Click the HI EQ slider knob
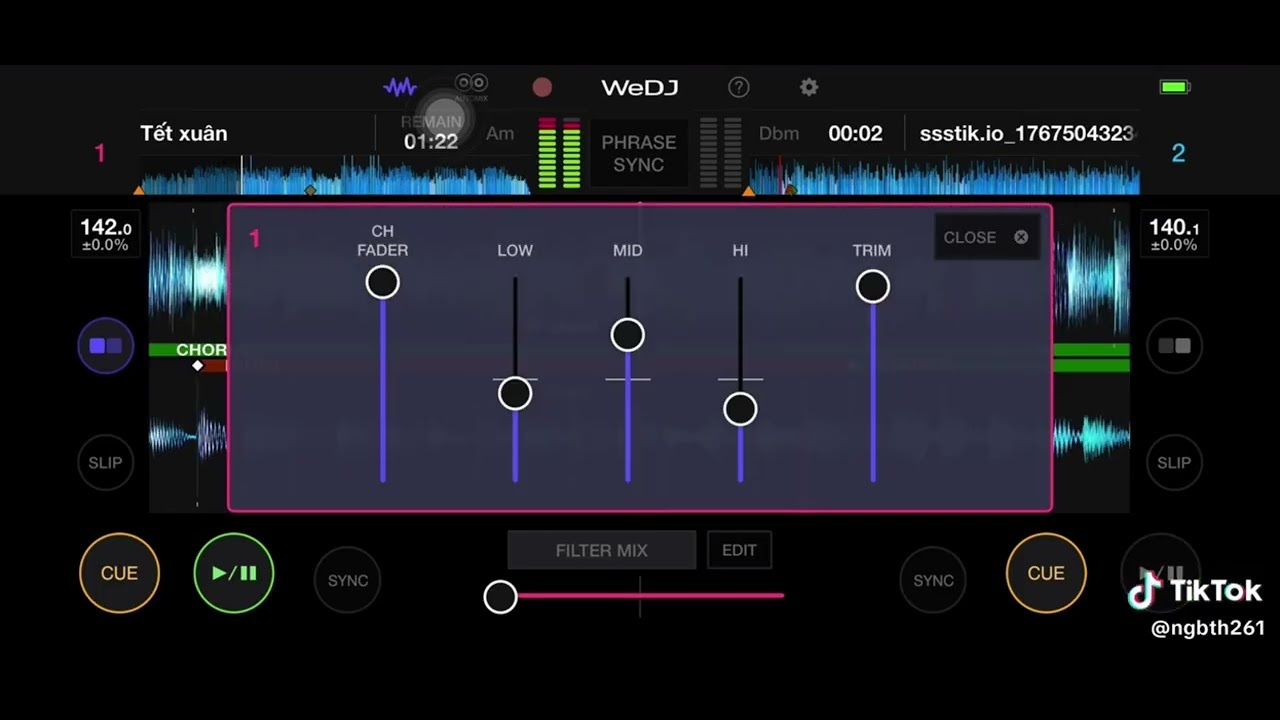The width and height of the screenshot is (1280, 720). click(x=740, y=409)
